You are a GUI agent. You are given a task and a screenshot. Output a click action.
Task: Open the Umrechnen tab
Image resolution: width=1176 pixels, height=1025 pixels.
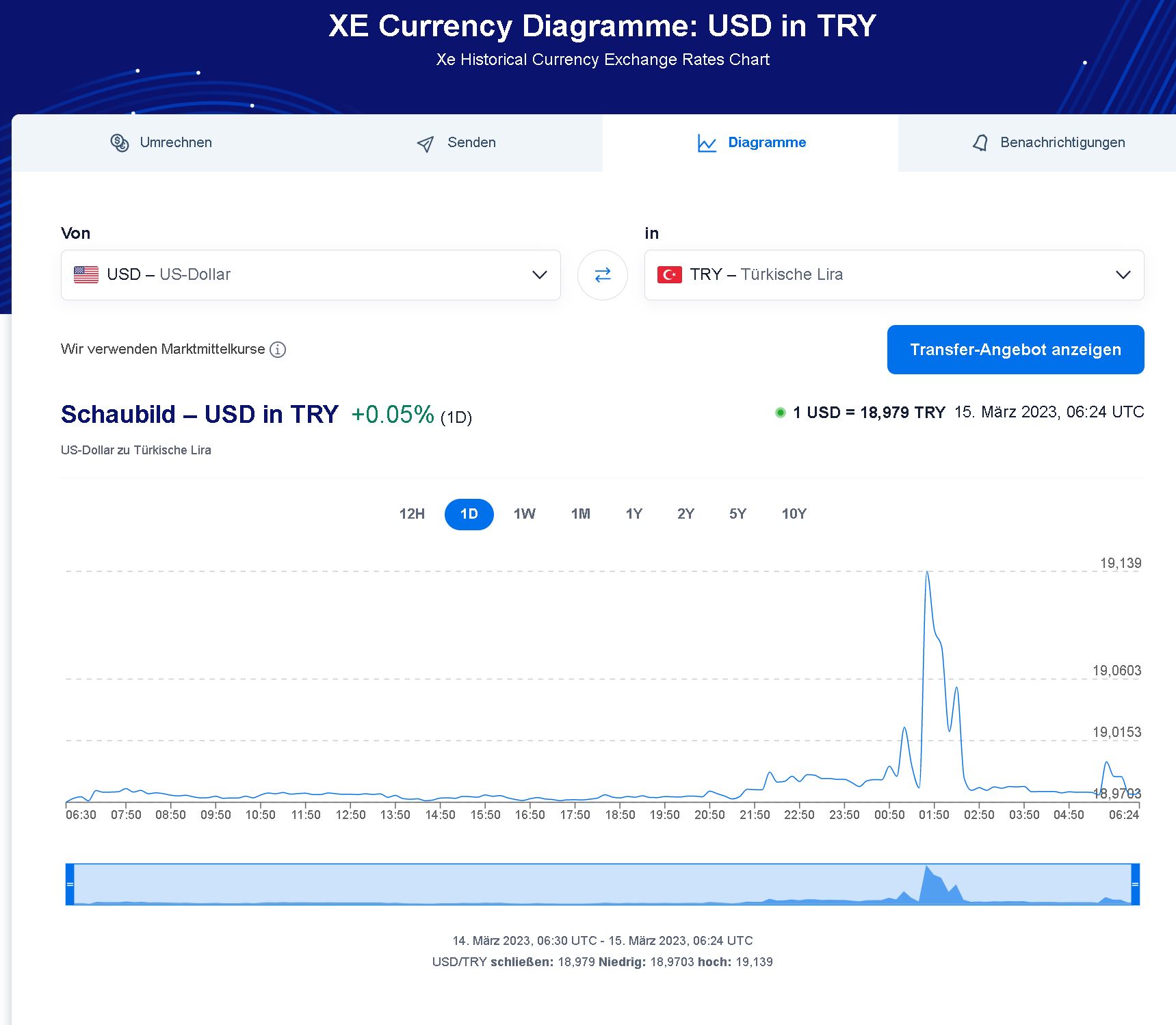[159, 143]
